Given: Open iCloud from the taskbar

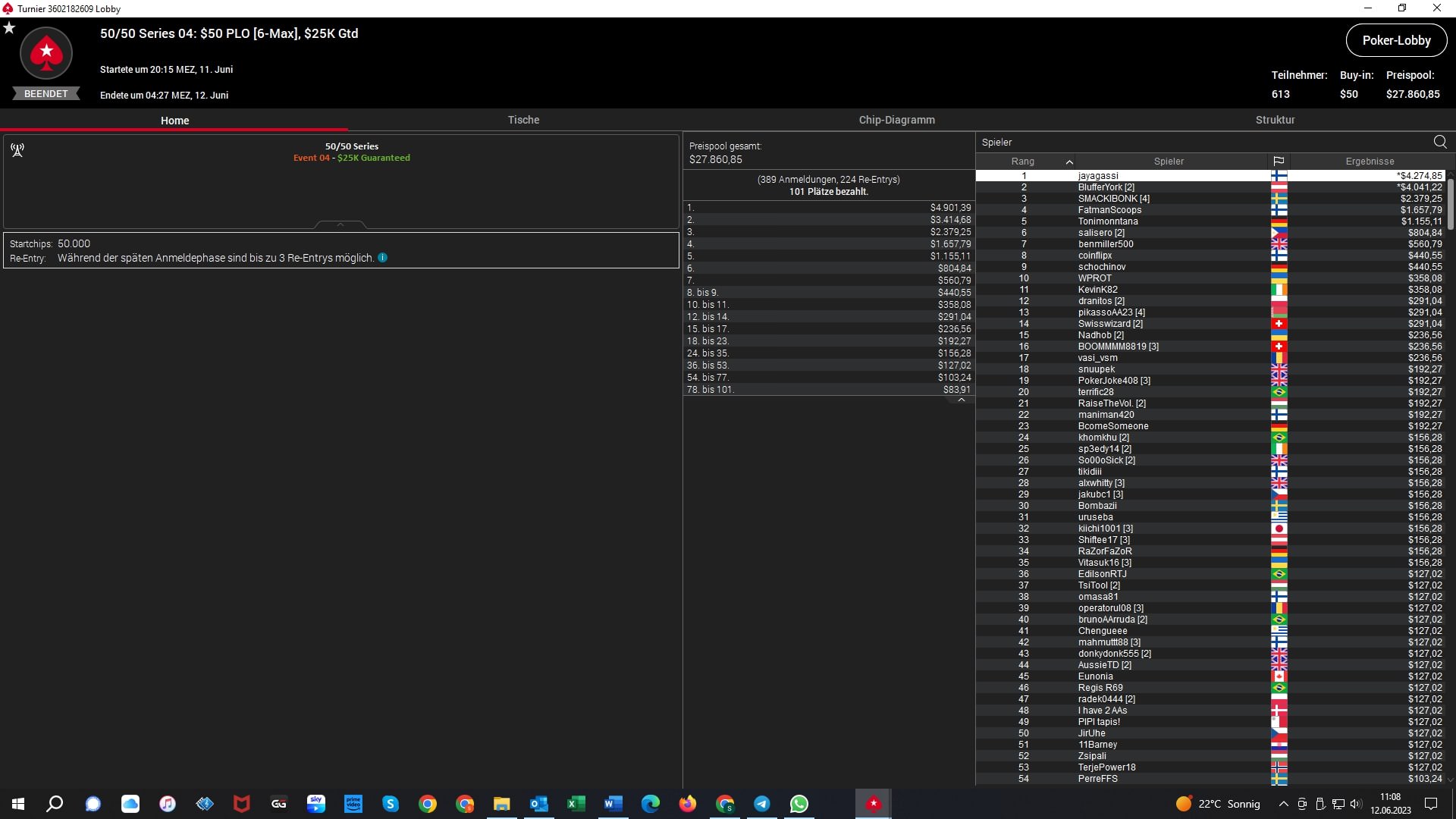Looking at the screenshot, I should [x=130, y=804].
